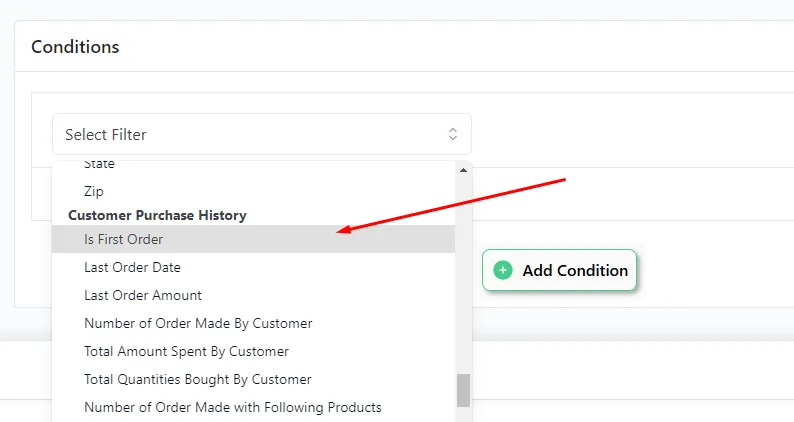Click the Select Filter placeholder text

[106, 134]
